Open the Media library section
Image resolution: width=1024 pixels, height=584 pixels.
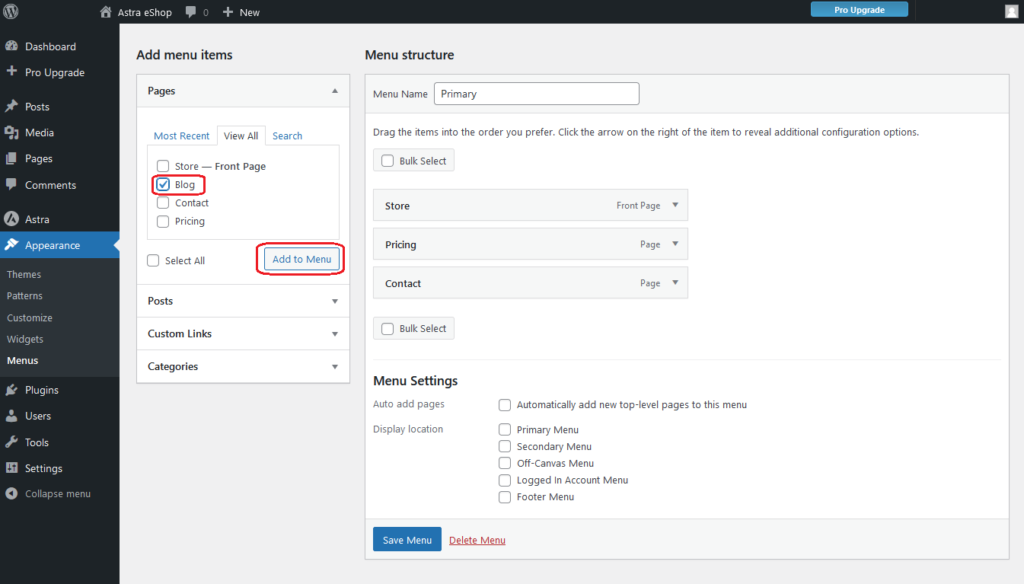40,132
